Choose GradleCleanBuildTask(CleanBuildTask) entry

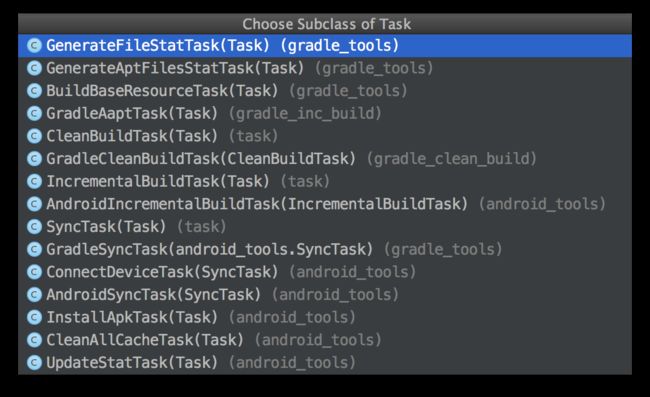[325, 159]
